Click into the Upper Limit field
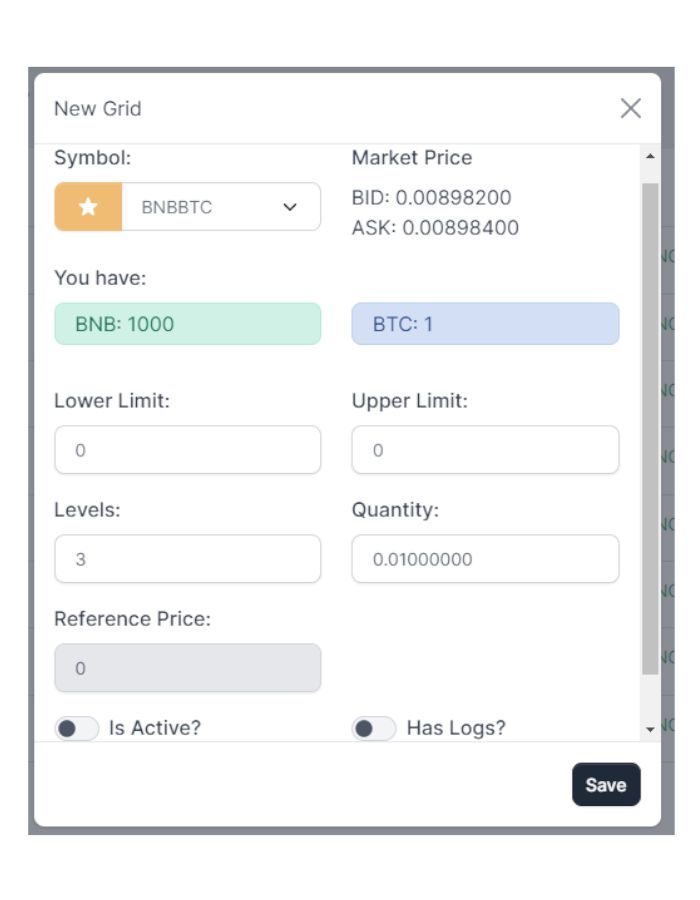The image size is (700, 900). click(485, 450)
